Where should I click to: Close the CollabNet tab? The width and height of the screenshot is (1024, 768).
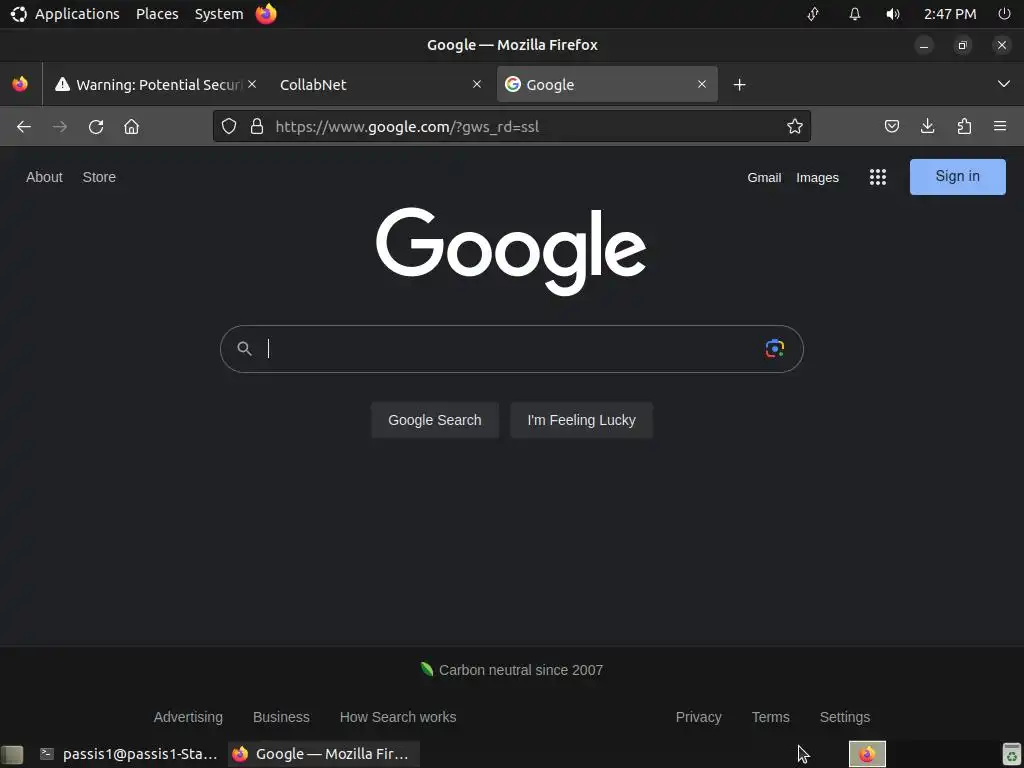pyautogui.click(x=477, y=84)
